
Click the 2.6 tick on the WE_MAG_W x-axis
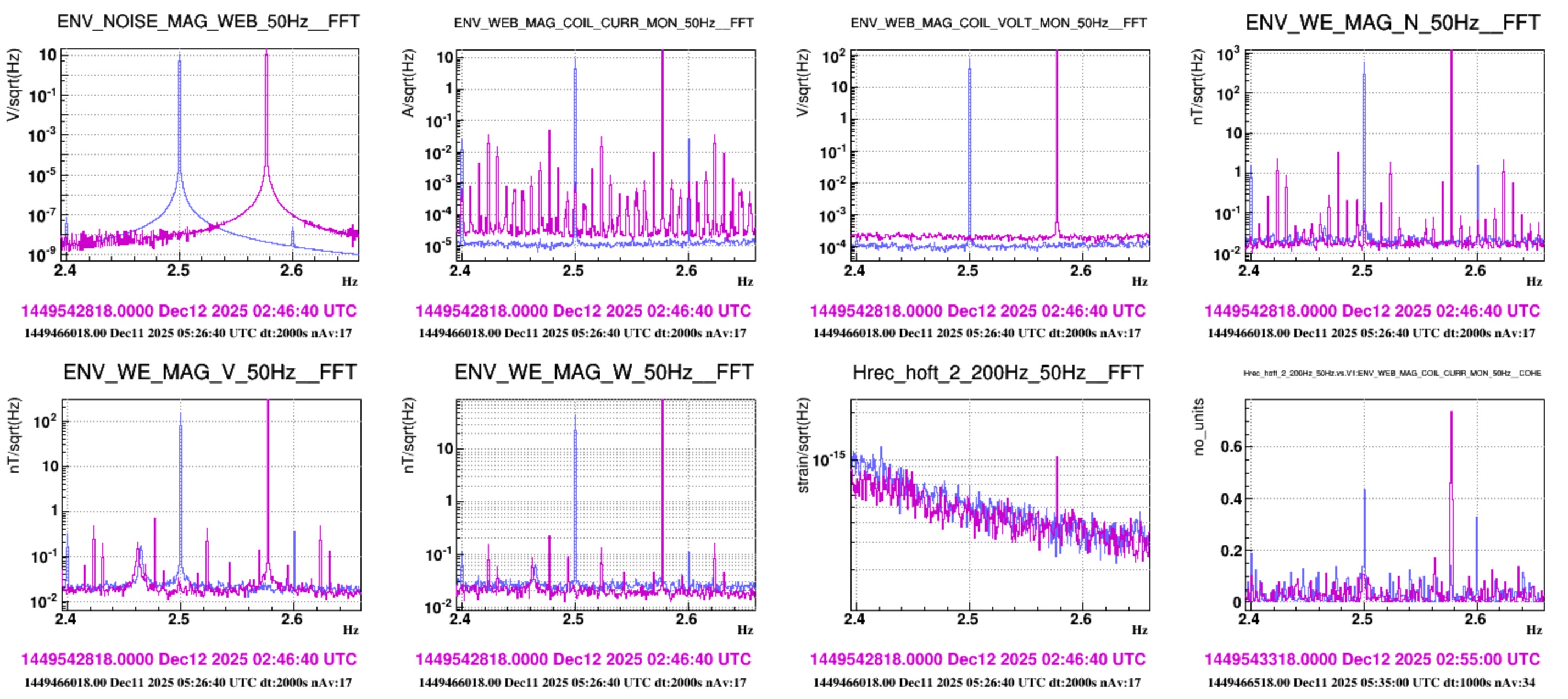point(687,619)
